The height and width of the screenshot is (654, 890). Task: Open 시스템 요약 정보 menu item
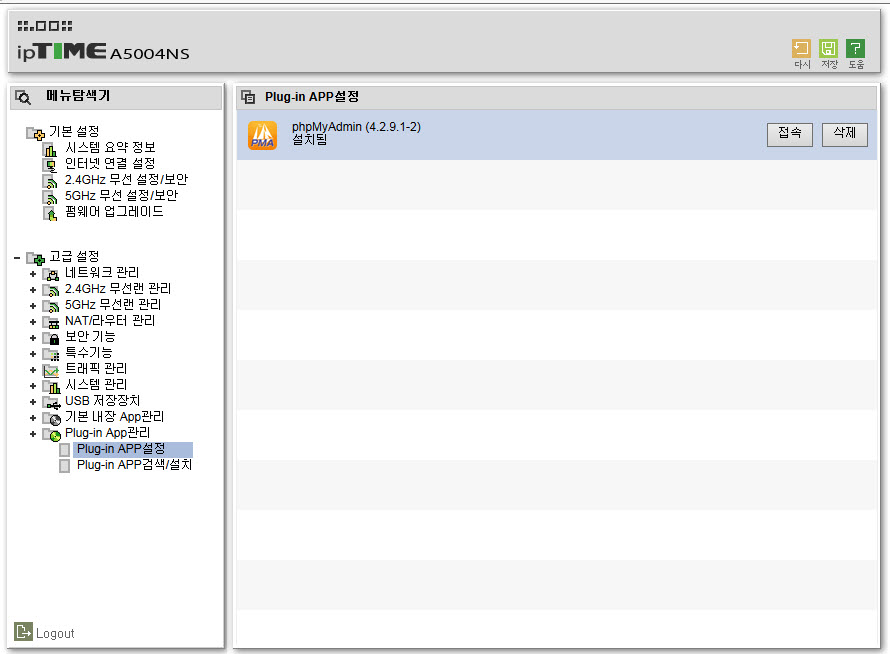point(110,148)
